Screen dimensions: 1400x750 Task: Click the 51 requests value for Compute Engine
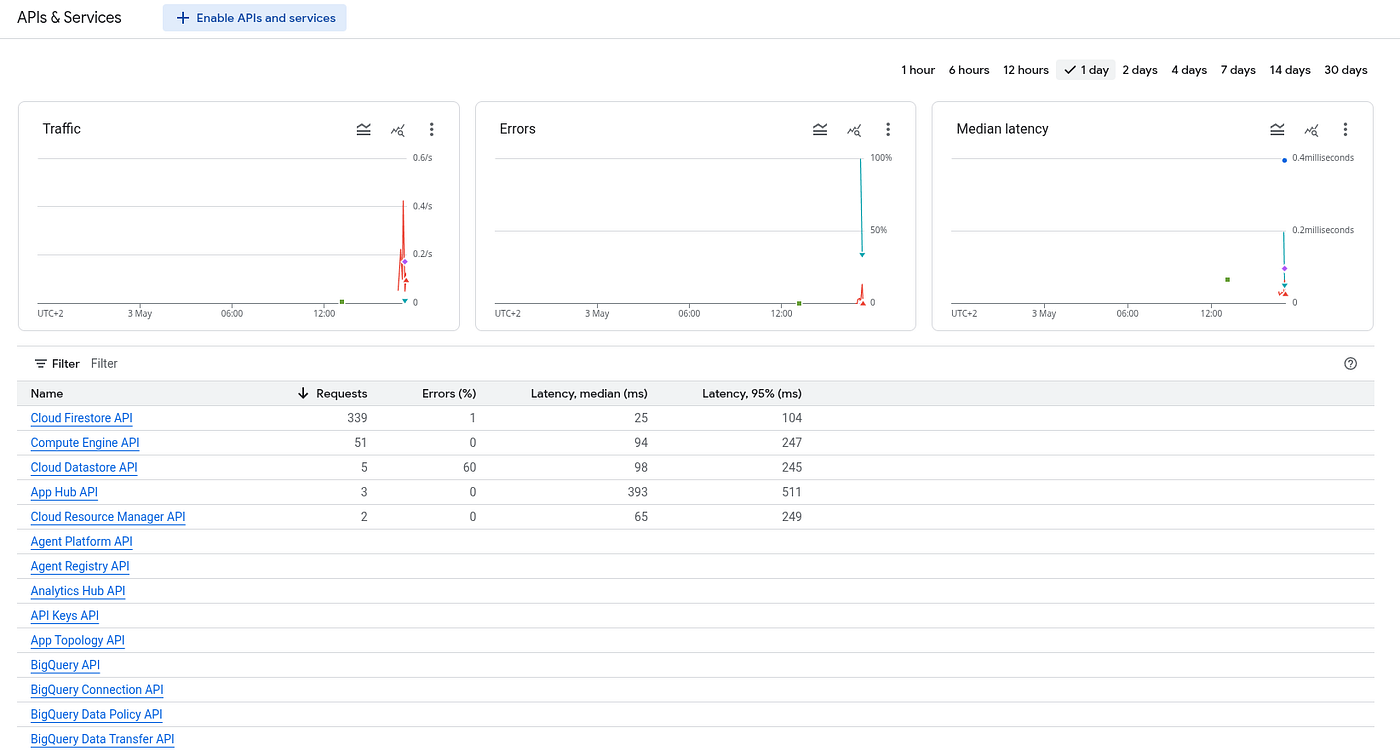point(361,443)
